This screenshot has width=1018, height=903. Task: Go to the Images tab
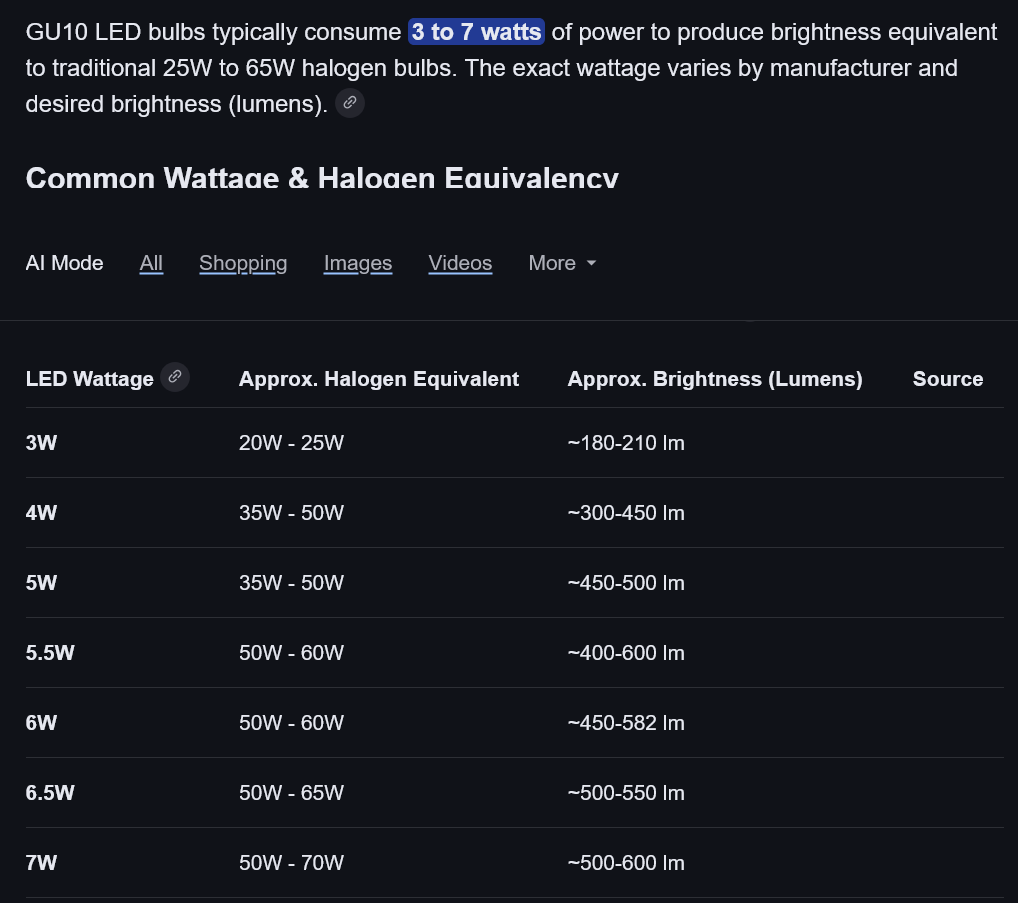[358, 263]
